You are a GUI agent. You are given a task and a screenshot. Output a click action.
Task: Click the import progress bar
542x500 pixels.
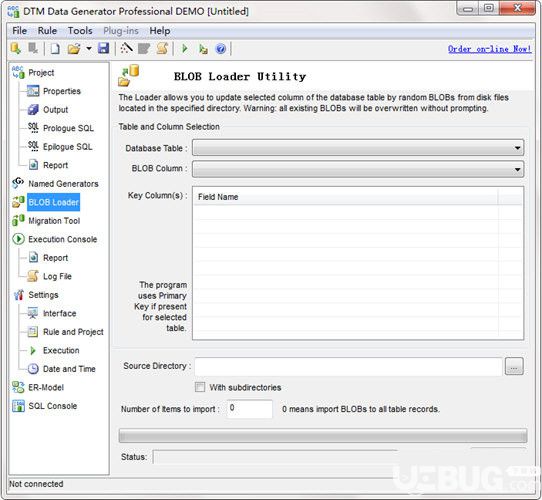pyautogui.click(x=323, y=436)
